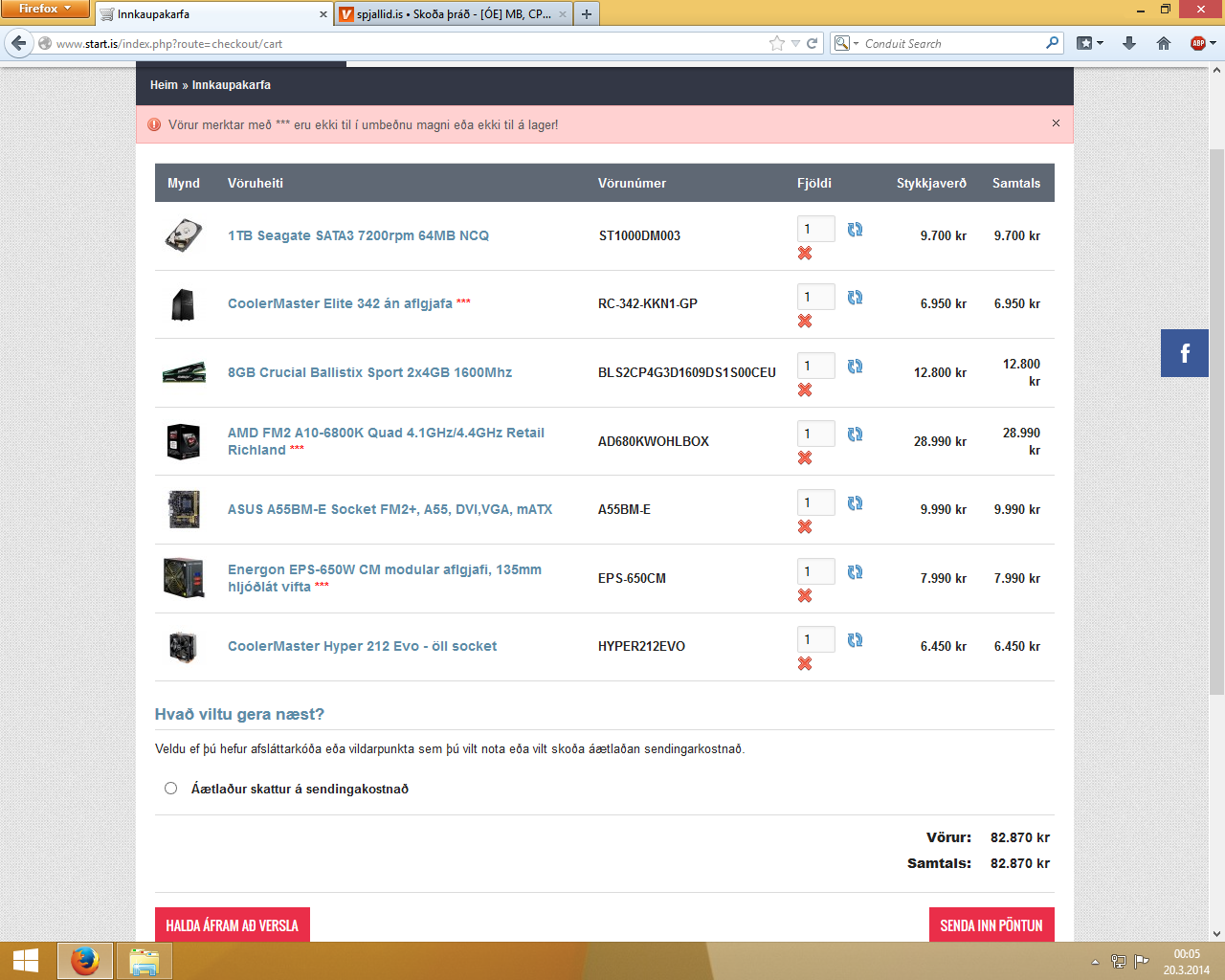Screen dimensions: 1225x980
Task: Select the Áætlaður skattur á sendingakostnað radio
Action: point(171,789)
